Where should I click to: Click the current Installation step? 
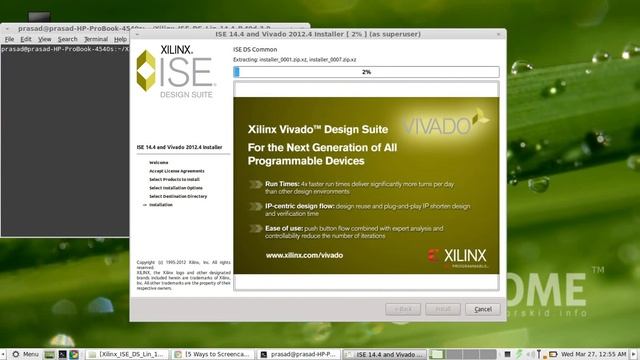click(x=161, y=205)
